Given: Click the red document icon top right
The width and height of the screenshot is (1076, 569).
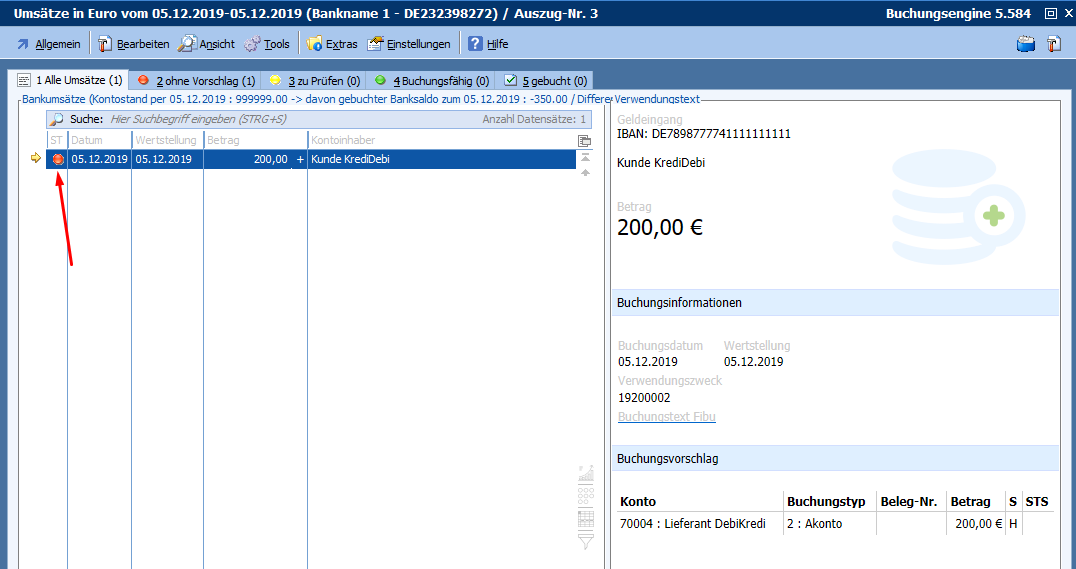Looking at the screenshot, I should [1053, 44].
